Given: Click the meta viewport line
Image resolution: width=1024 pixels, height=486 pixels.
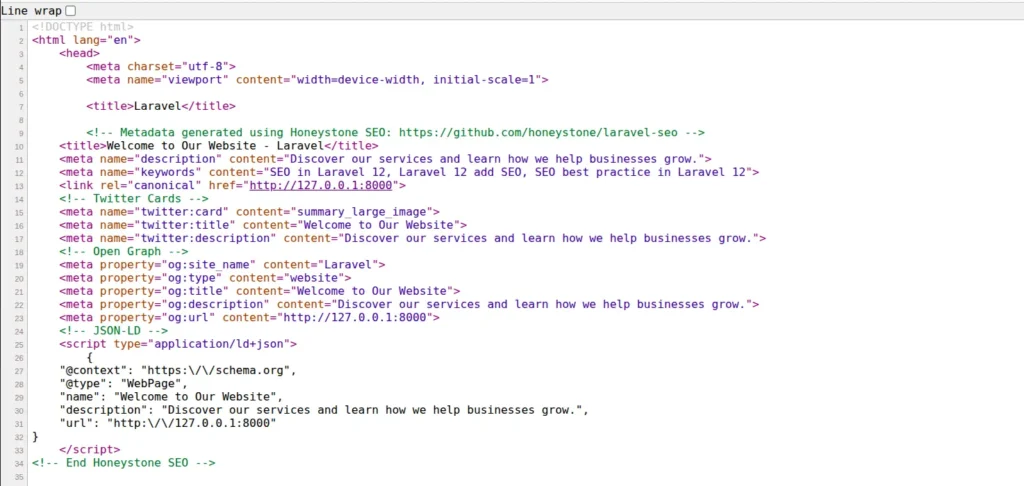Looking at the screenshot, I should 317,80.
